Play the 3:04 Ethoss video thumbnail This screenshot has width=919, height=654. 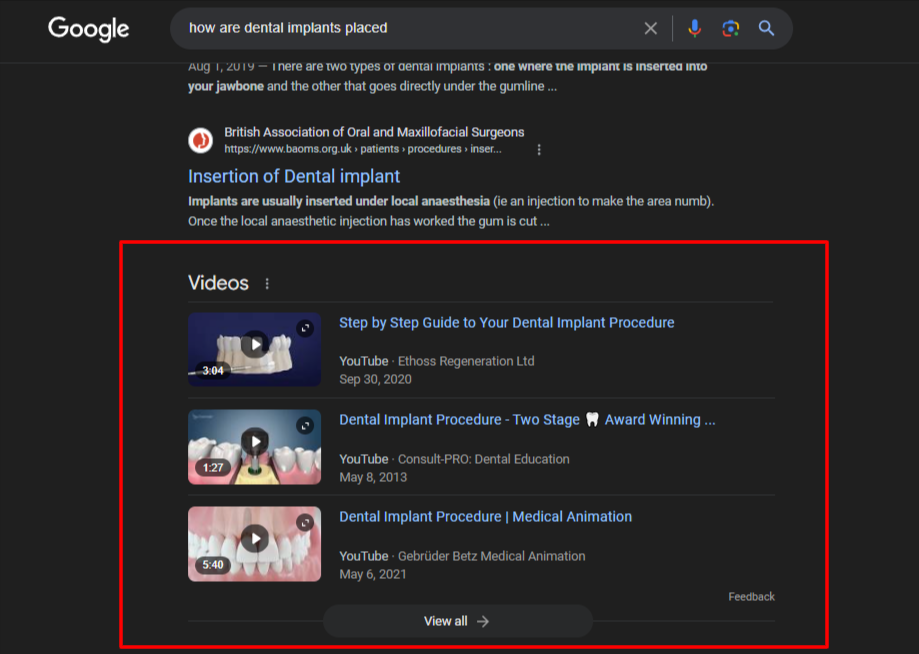tap(254, 349)
